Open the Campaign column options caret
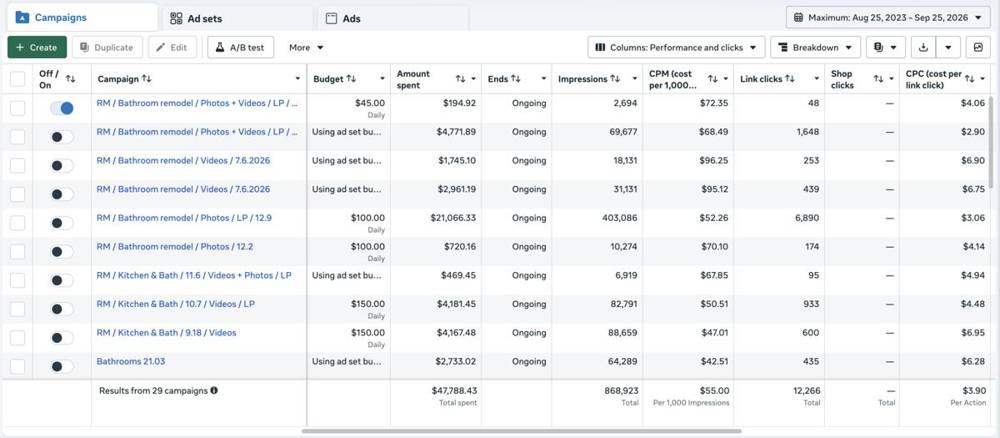The image size is (1000, 438). tap(297, 79)
